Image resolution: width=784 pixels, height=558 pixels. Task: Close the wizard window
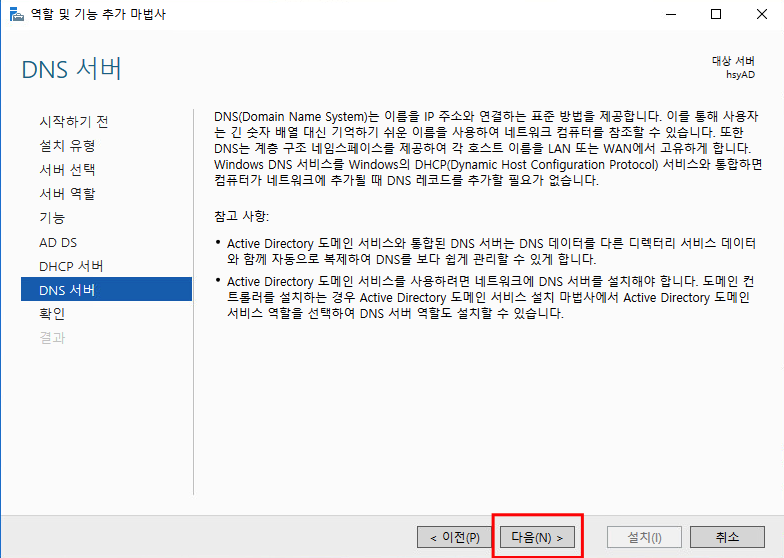[762, 14]
